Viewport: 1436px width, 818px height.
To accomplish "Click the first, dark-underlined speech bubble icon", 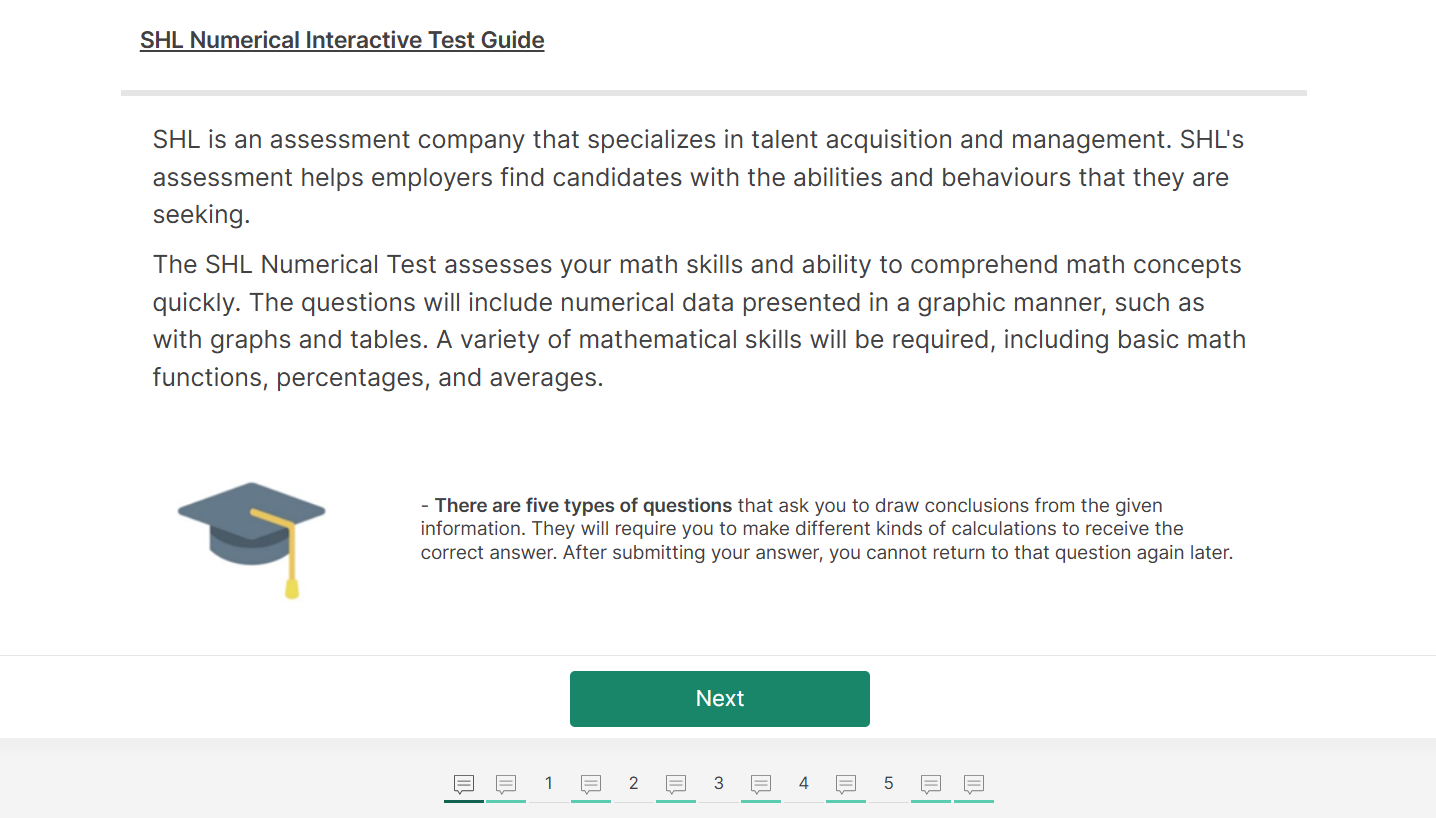I will 463,784.
